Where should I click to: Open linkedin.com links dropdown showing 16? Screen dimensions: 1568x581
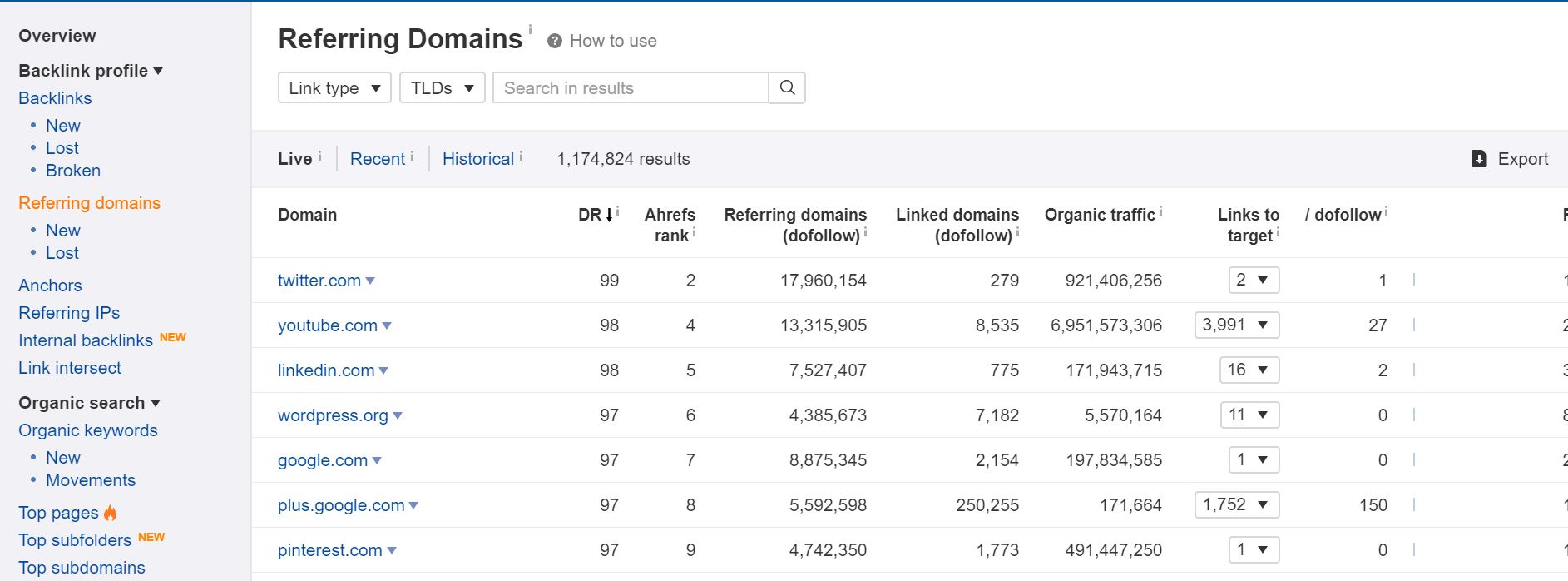1249,370
